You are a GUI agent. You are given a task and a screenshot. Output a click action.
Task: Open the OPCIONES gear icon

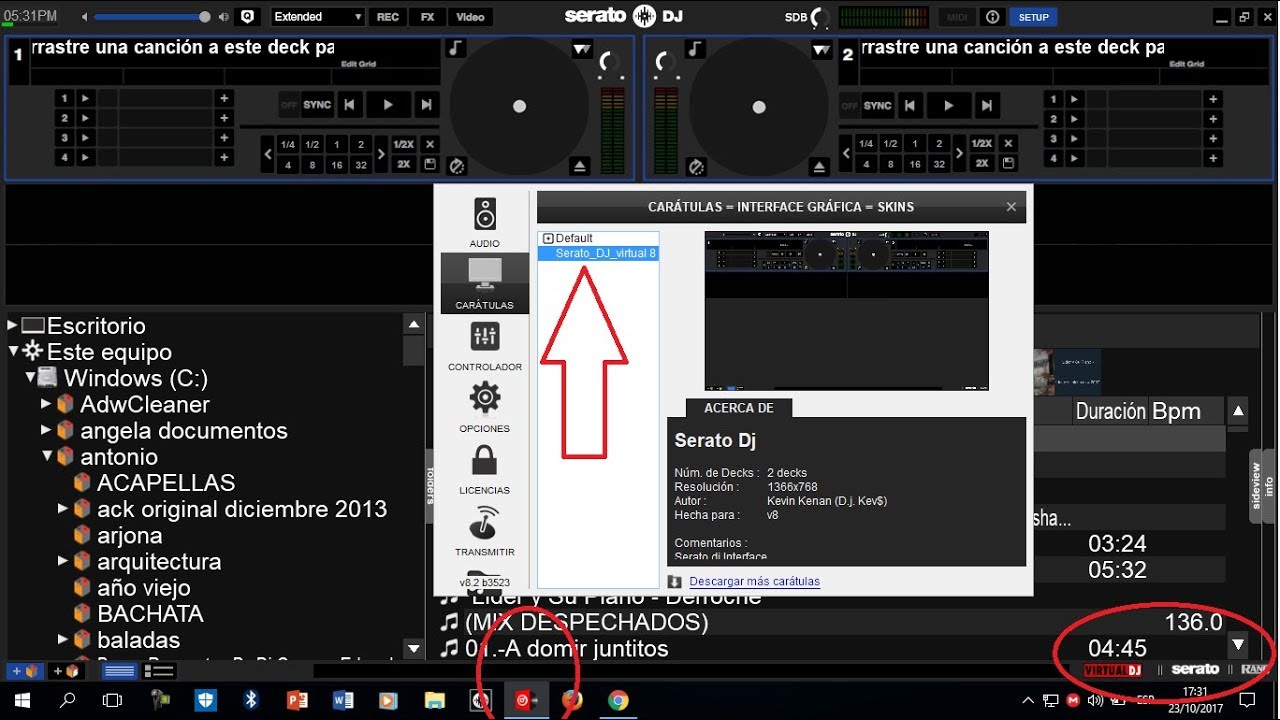click(x=485, y=398)
